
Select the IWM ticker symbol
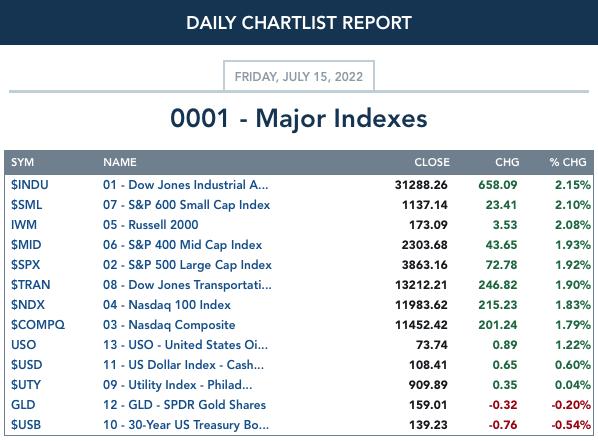tap(24, 225)
